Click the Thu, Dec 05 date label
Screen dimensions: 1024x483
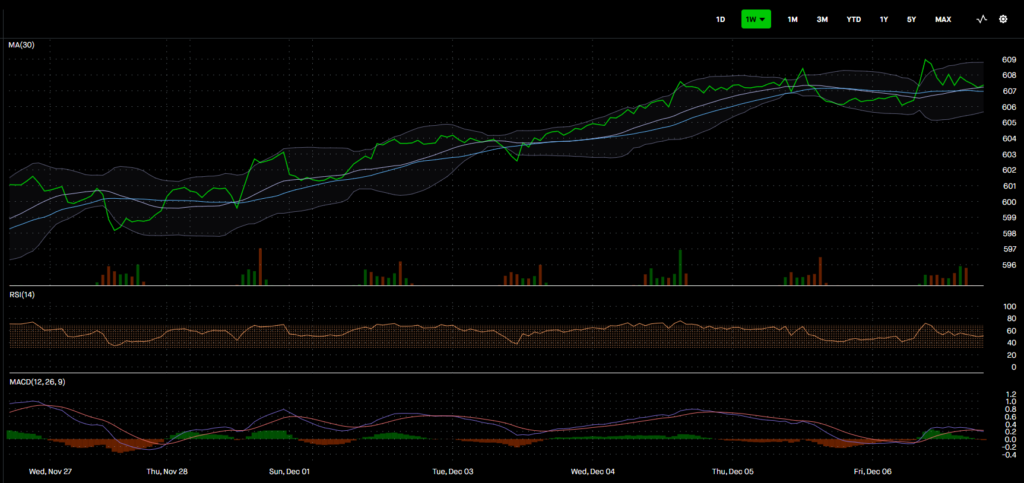point(733,471)
